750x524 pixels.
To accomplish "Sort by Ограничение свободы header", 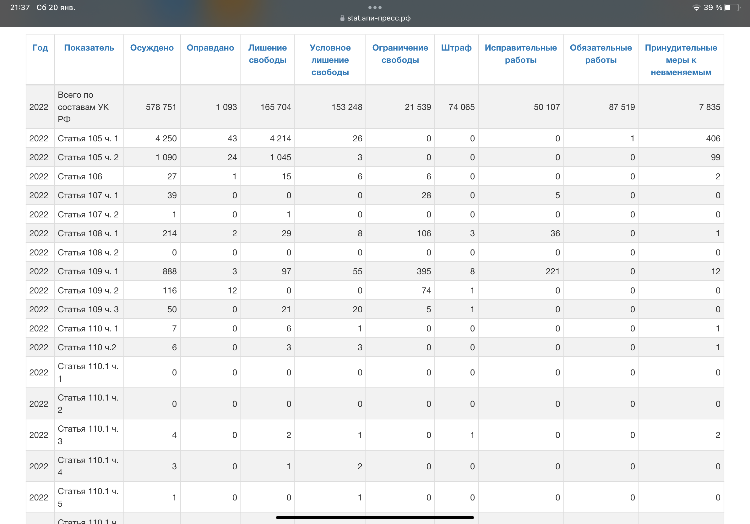I will coord(400,54).
